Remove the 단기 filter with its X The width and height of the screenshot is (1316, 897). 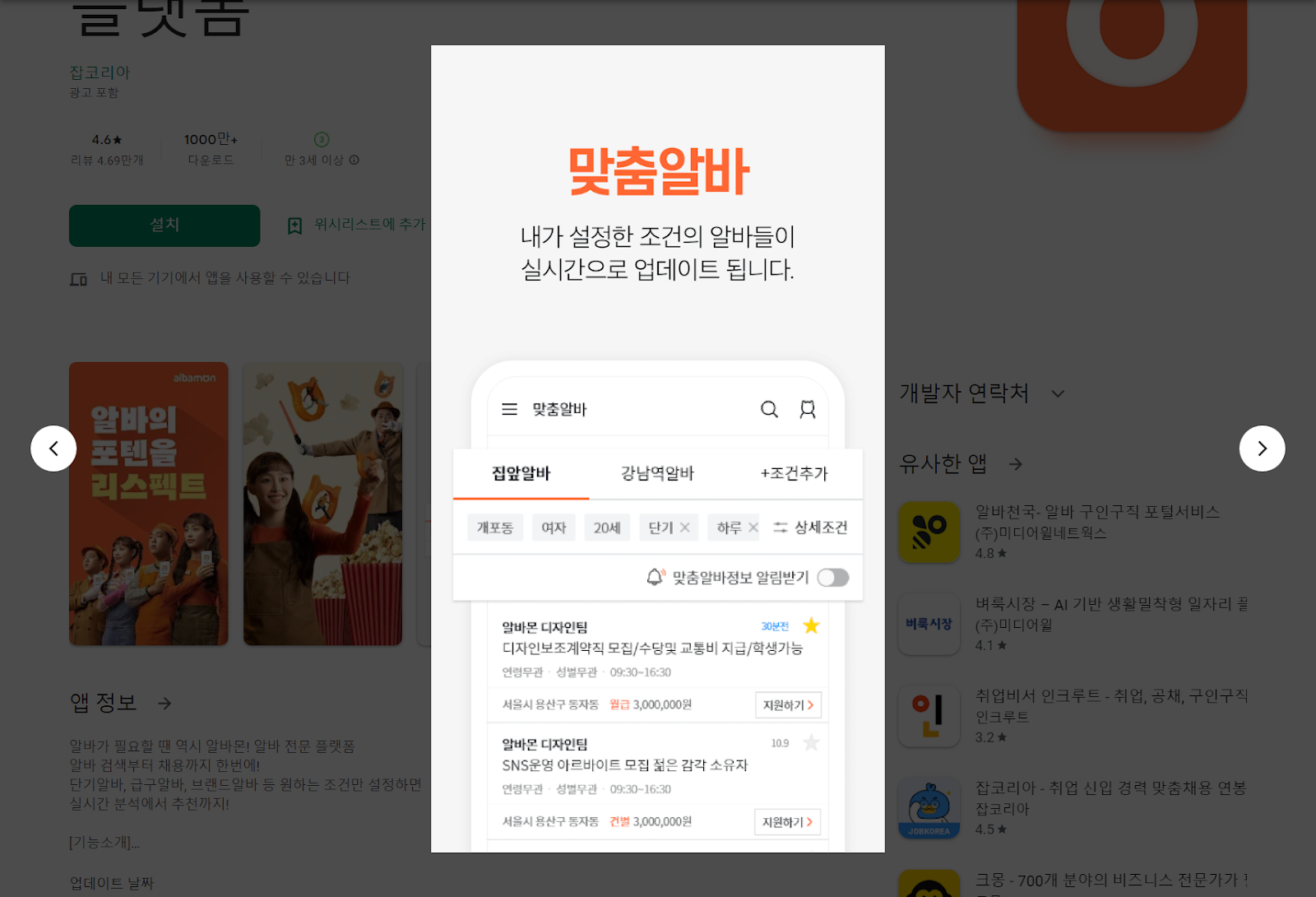point(684,528)
